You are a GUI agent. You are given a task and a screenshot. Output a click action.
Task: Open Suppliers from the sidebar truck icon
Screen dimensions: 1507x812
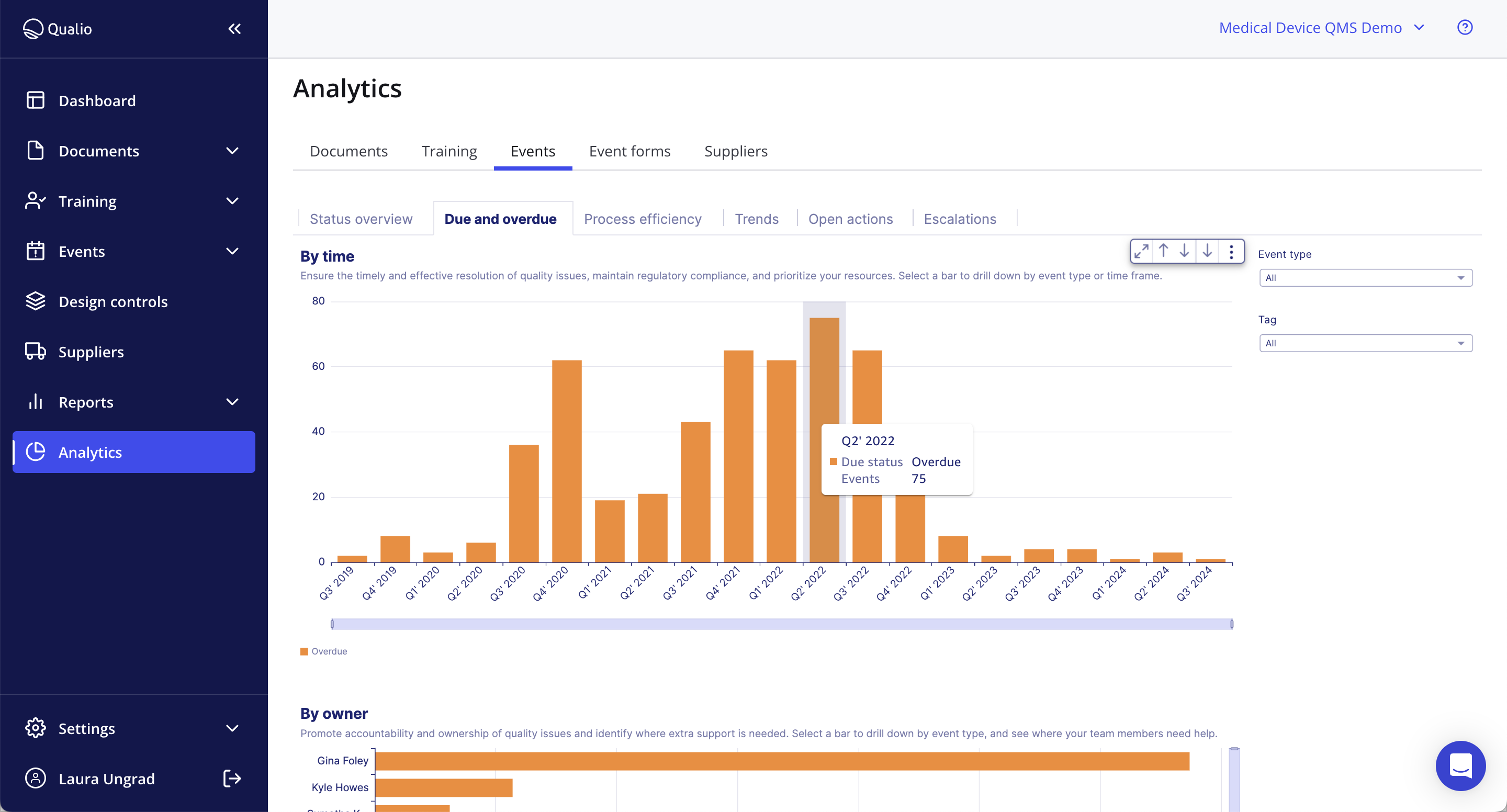91,352
